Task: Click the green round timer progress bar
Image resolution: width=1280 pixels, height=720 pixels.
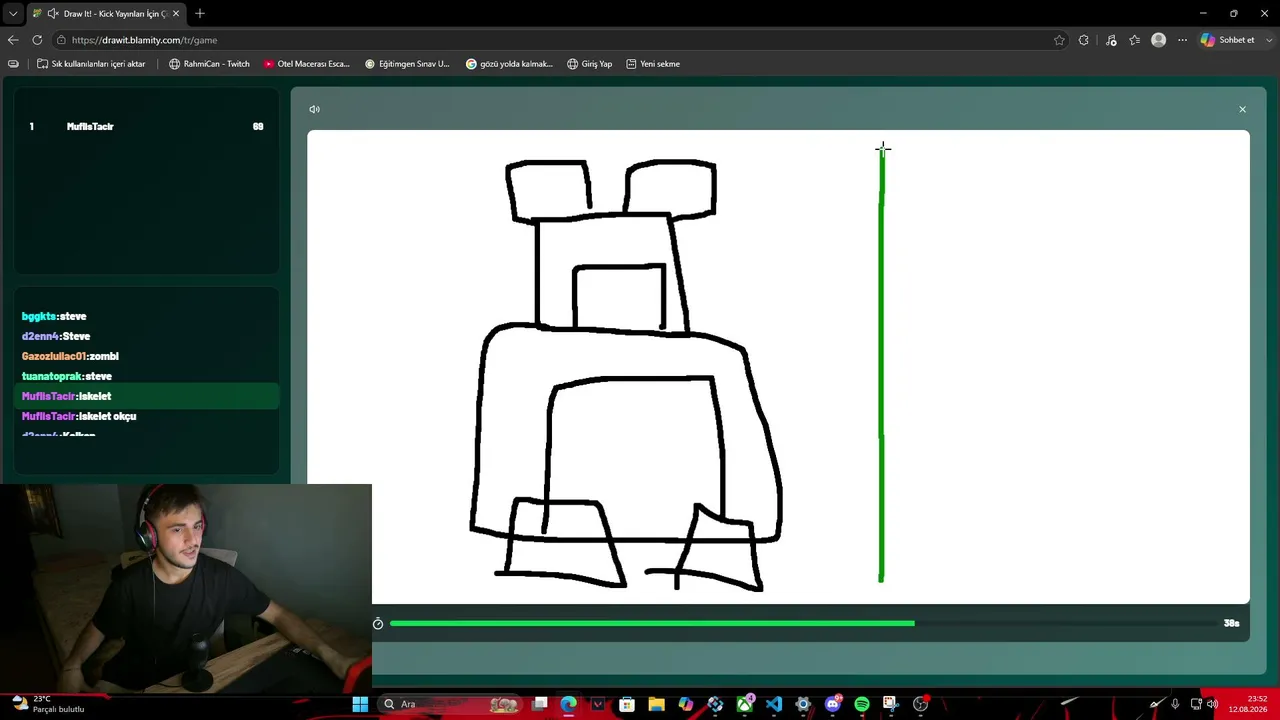Action: point(652,623)
